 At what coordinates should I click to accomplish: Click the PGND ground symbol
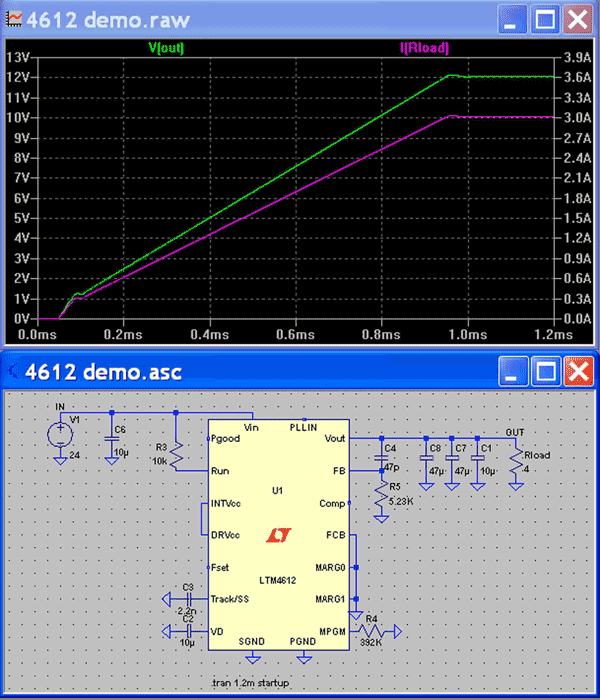tap(304, 658)
